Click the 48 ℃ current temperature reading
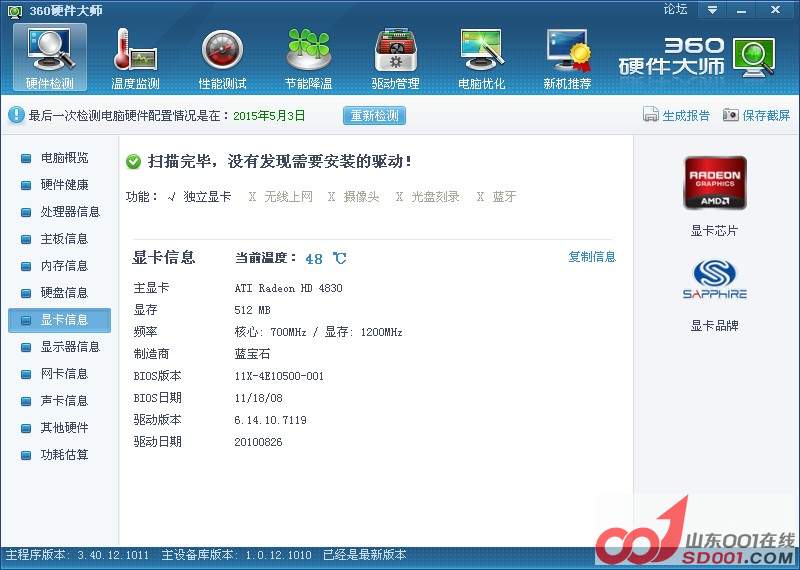The width and height of the screenshot is (800, 570). tap(326, 259)
